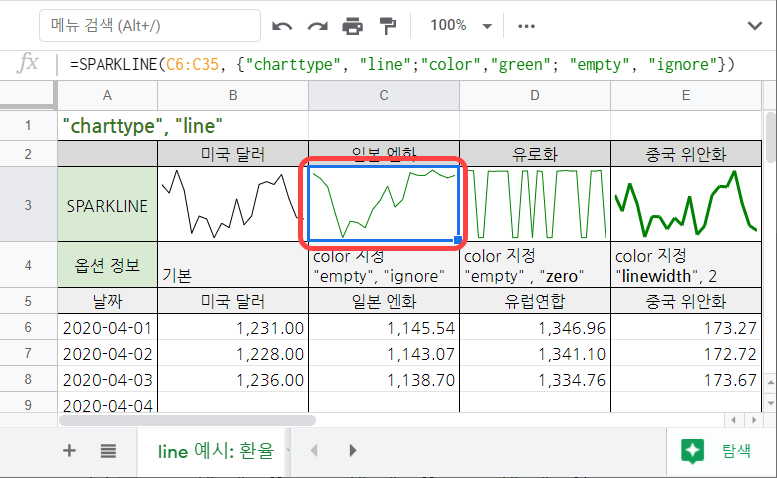Click the right sheet-tab scroll arrow
The image size is (777, 478).
tap(352, 450)
